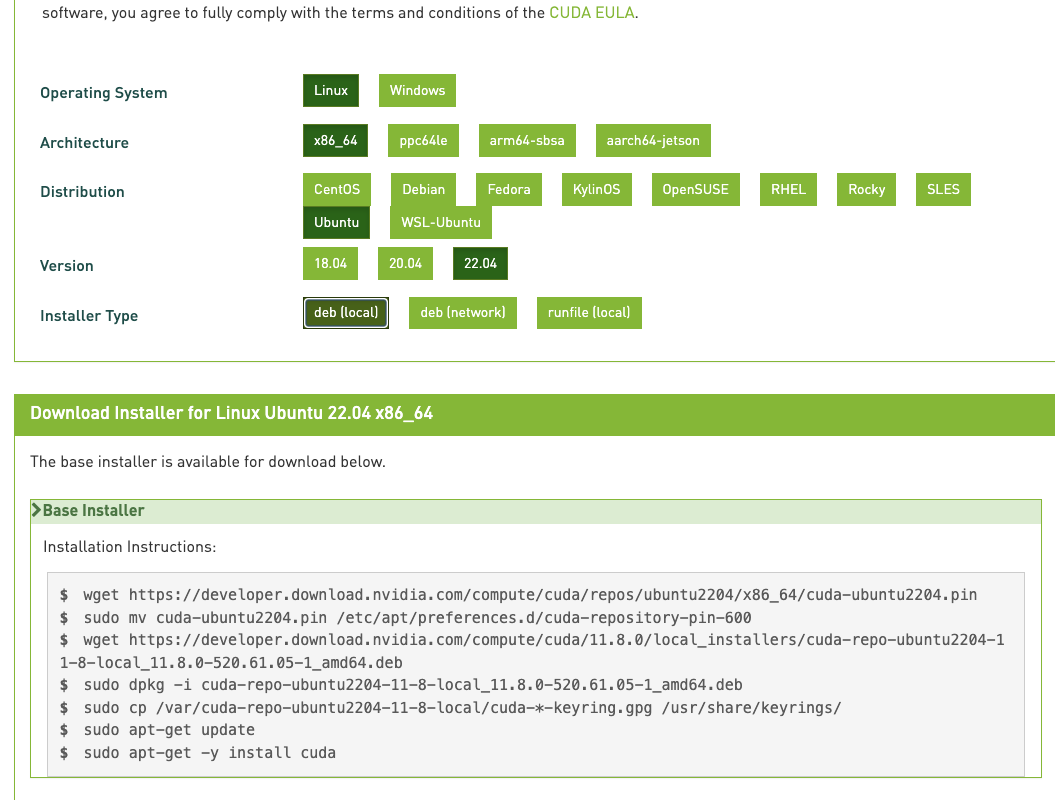Image resolution: width=1055 pixels, height=800 pixels.
Task: Choose aarch64-jetson architecture
Action: point(653,140)
